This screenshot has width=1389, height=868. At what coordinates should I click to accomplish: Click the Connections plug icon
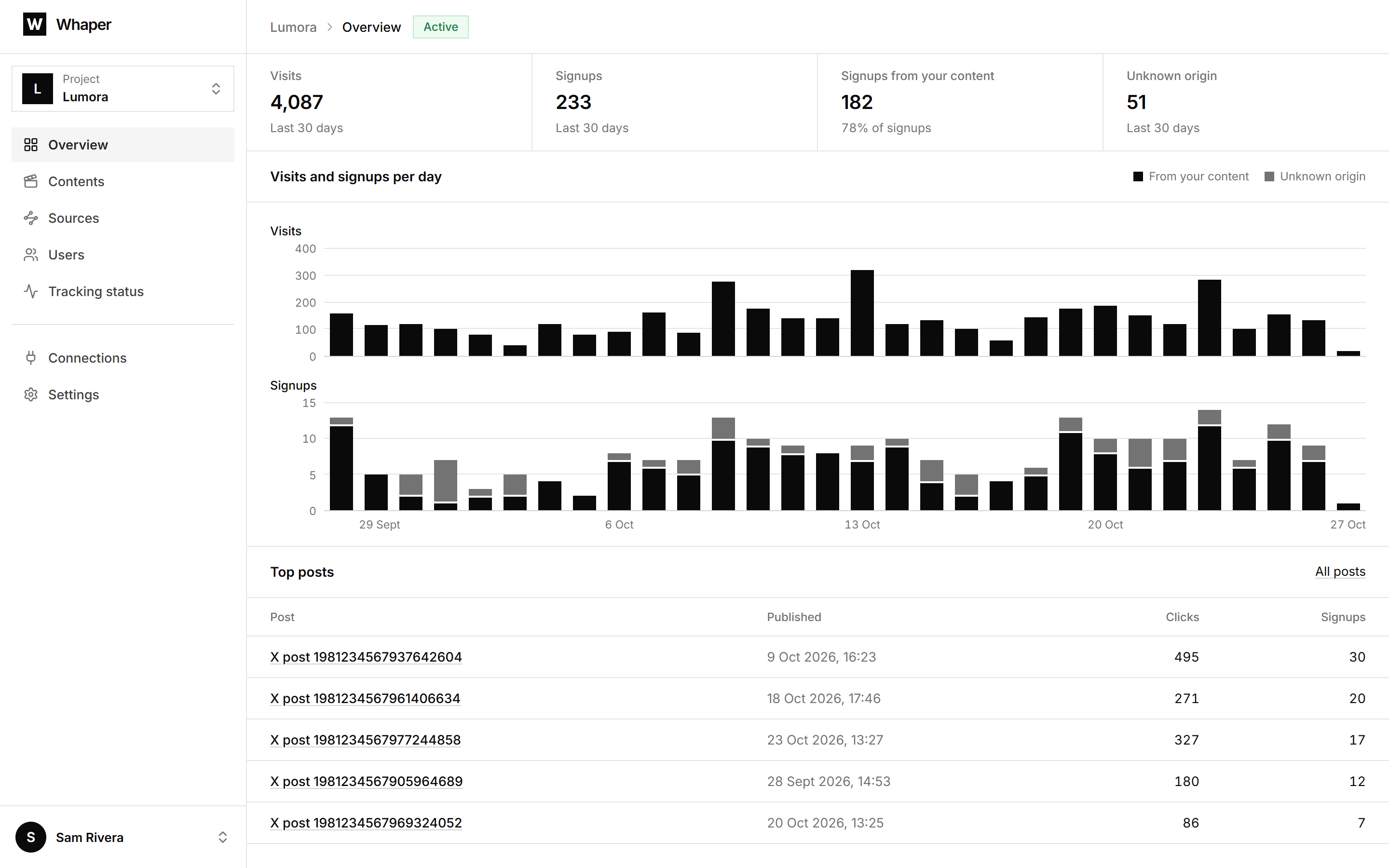pyautogui.click(x=31, y=358)
